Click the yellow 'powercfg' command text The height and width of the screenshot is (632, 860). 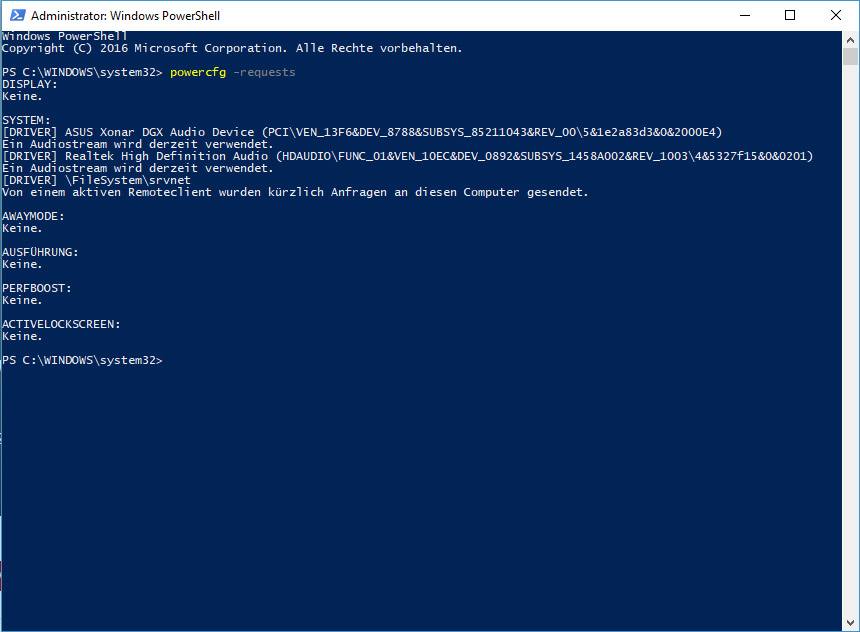pyautogui.click(x=198, y=72)
